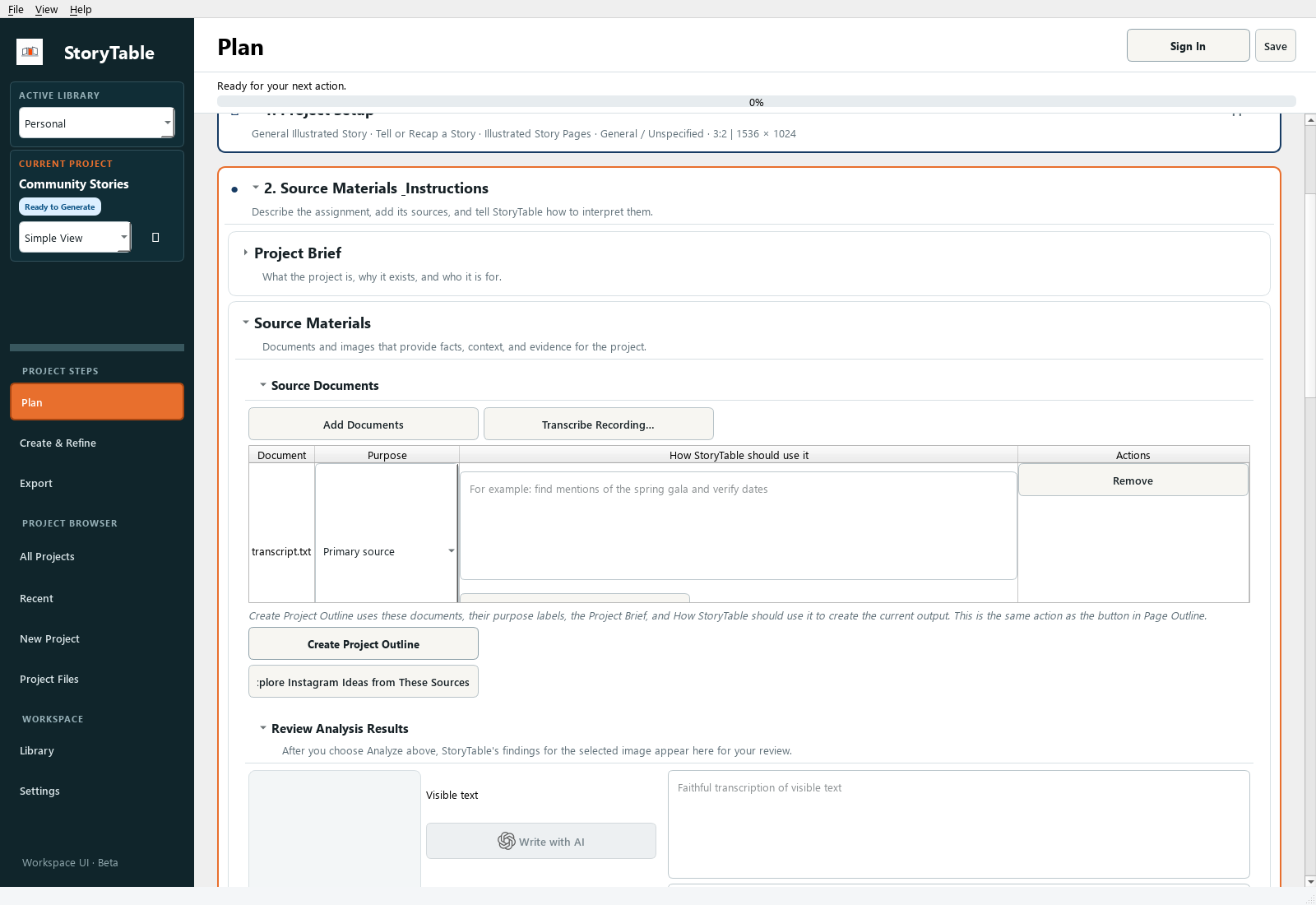Click Add Documents button
This screenshot has width=1316, height=905.
coord(364,425)
